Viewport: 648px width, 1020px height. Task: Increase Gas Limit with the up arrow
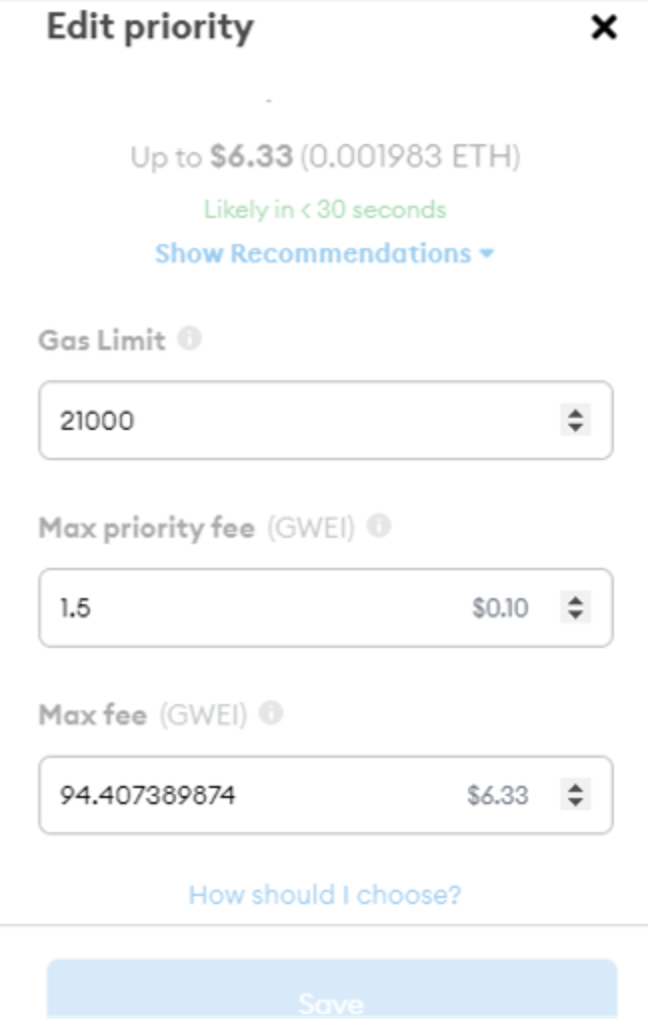575,413
